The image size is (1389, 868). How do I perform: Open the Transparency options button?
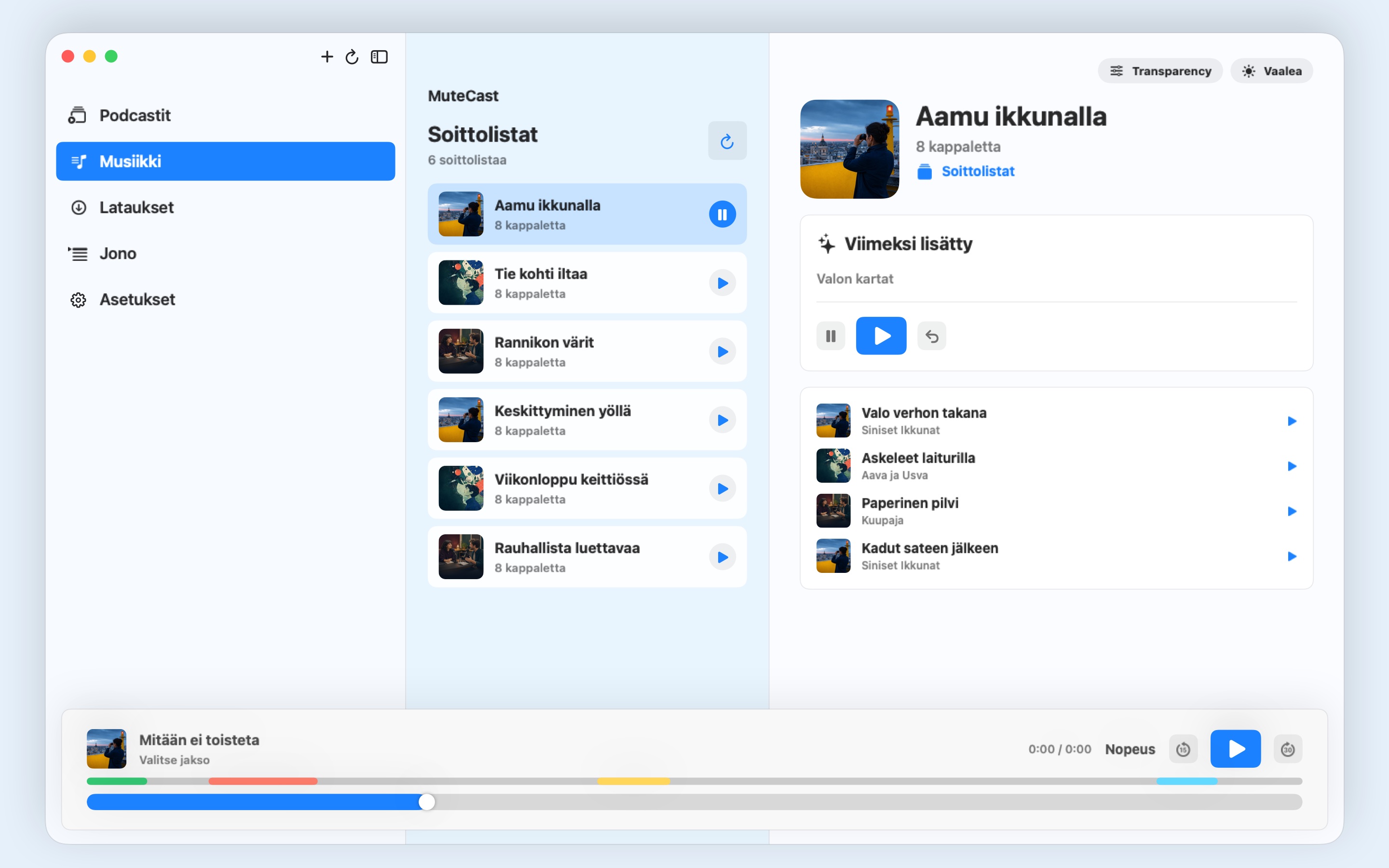1160,70
